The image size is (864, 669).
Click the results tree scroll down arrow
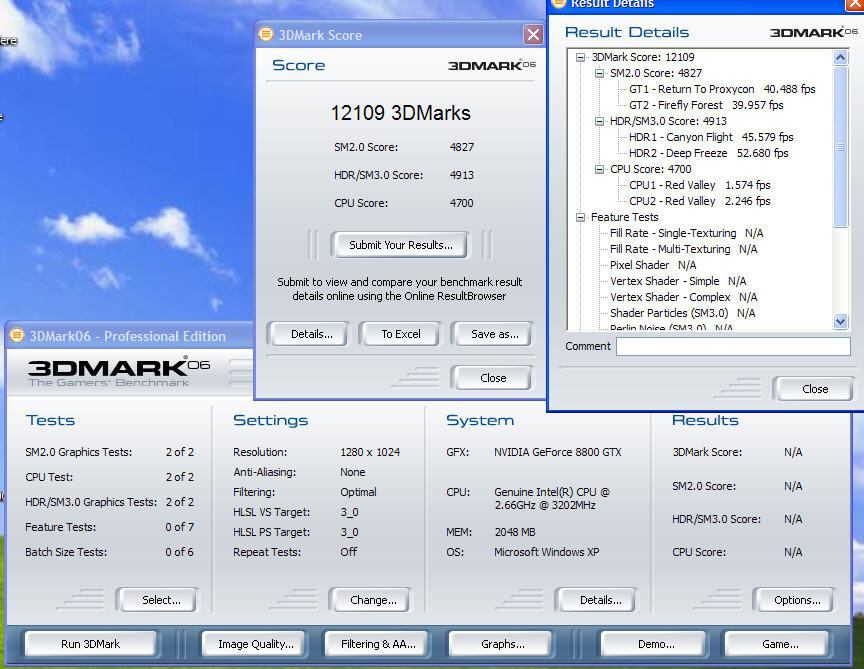point(840,321)
